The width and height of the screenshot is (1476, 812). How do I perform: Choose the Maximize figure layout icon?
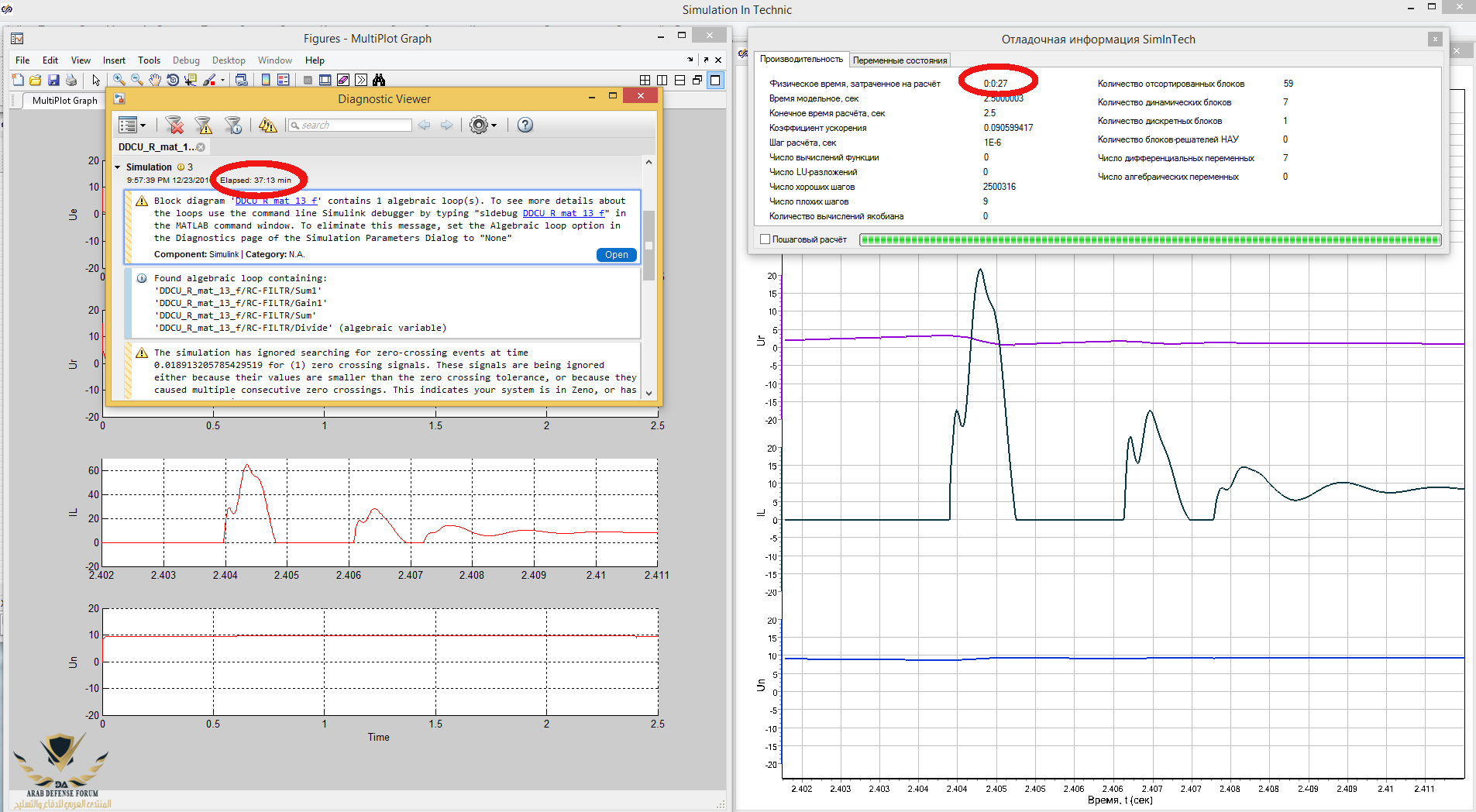pyautogui.click(x=715, y=80)
